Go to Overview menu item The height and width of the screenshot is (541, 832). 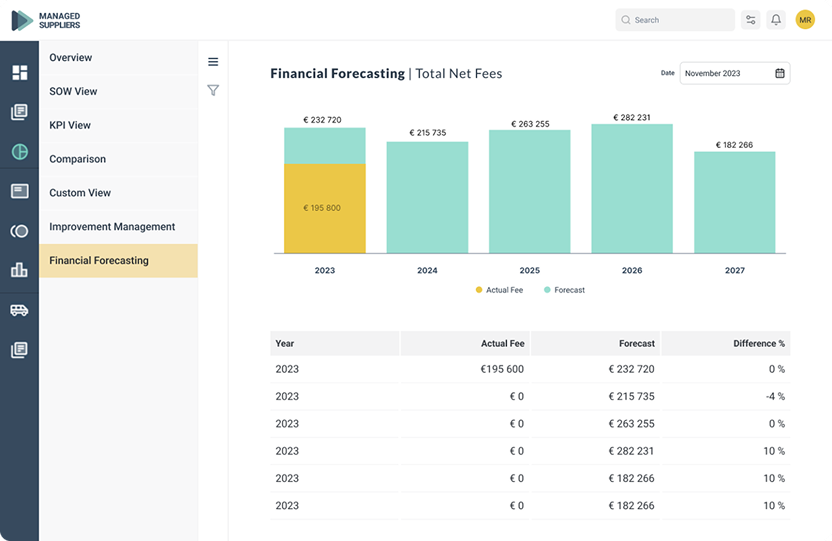pyautogui.click(x=118, y=58)
